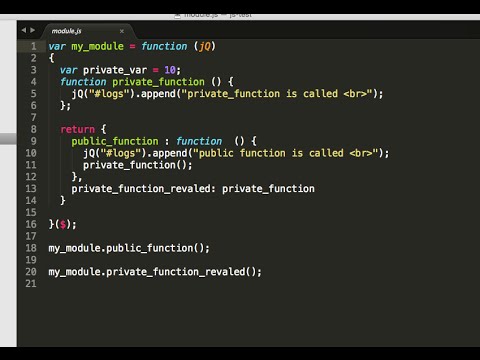Click 'private_function' declaration on line 4
The height and width of the screenshot is (360, 480).
(158, 82)
